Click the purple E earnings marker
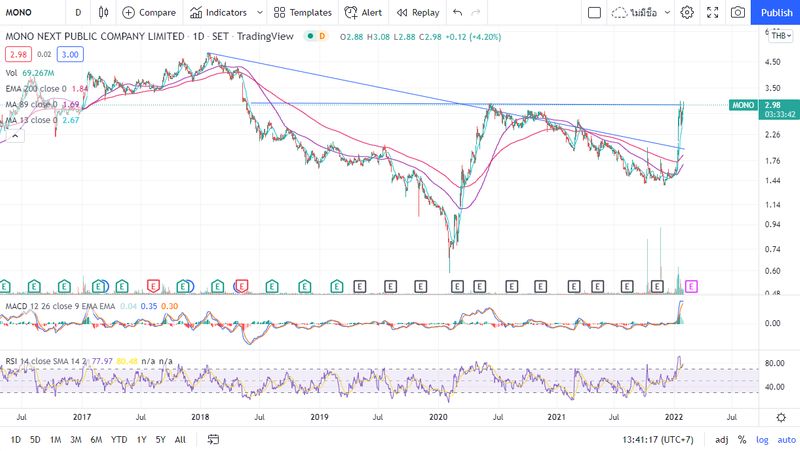Screen dimensions: 800x451 pos(691,287)
